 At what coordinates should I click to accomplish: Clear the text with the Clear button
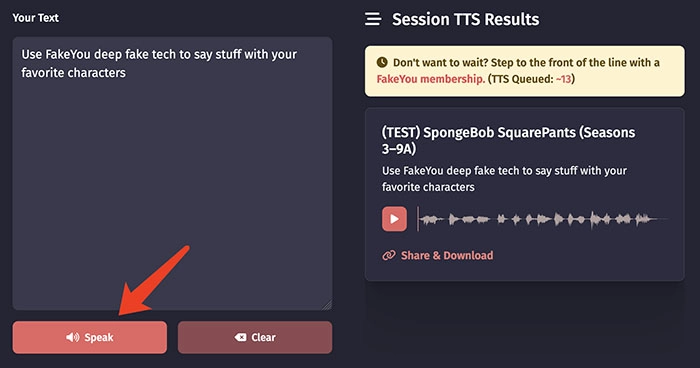coord(255,337)
